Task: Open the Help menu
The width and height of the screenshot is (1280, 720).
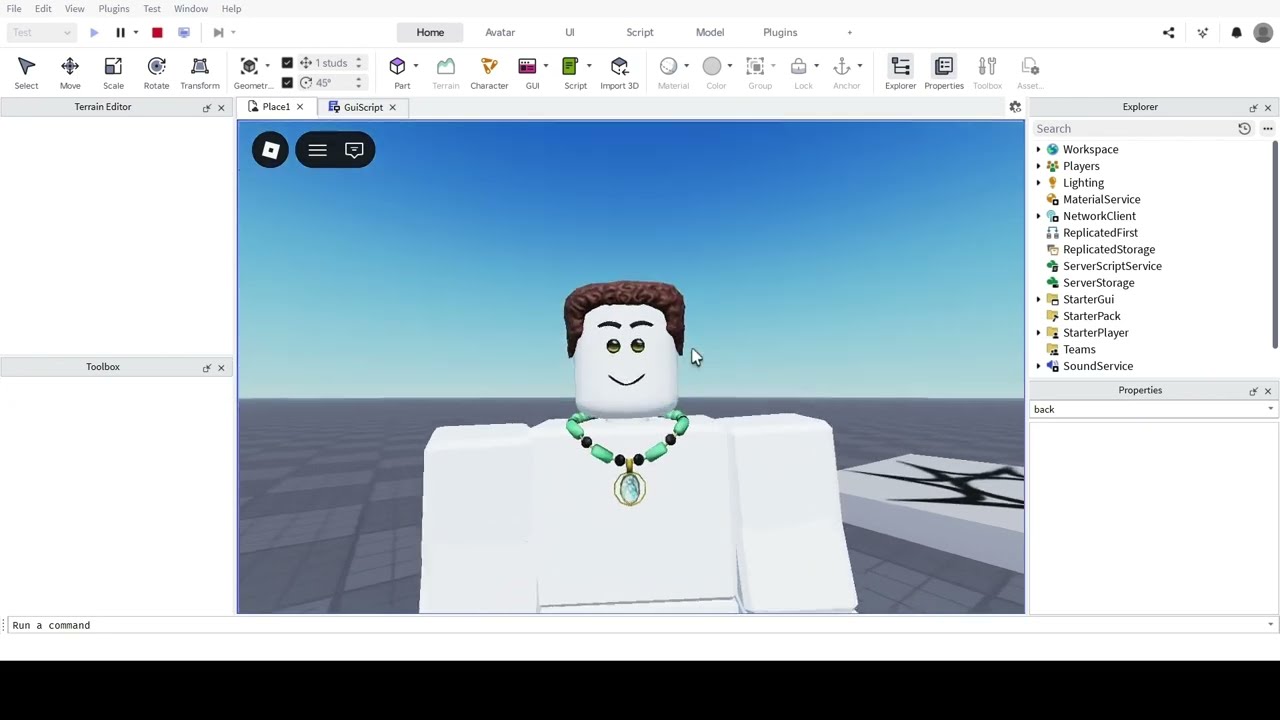Action: 231,8
